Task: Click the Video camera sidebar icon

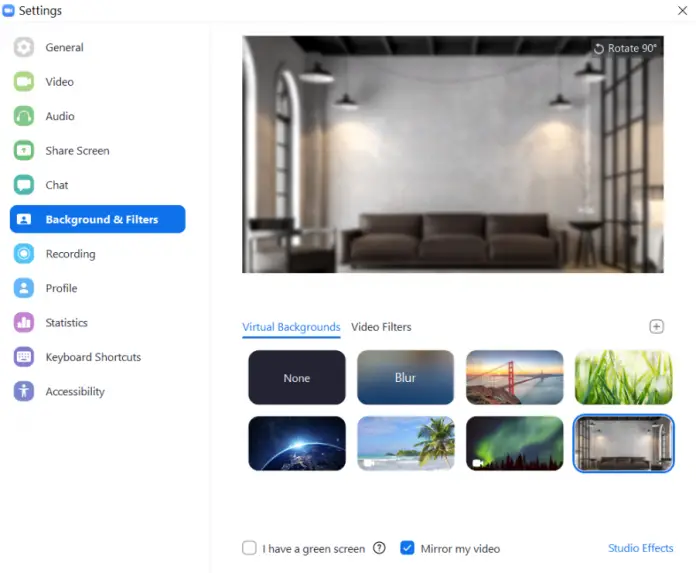Action: 24,82
